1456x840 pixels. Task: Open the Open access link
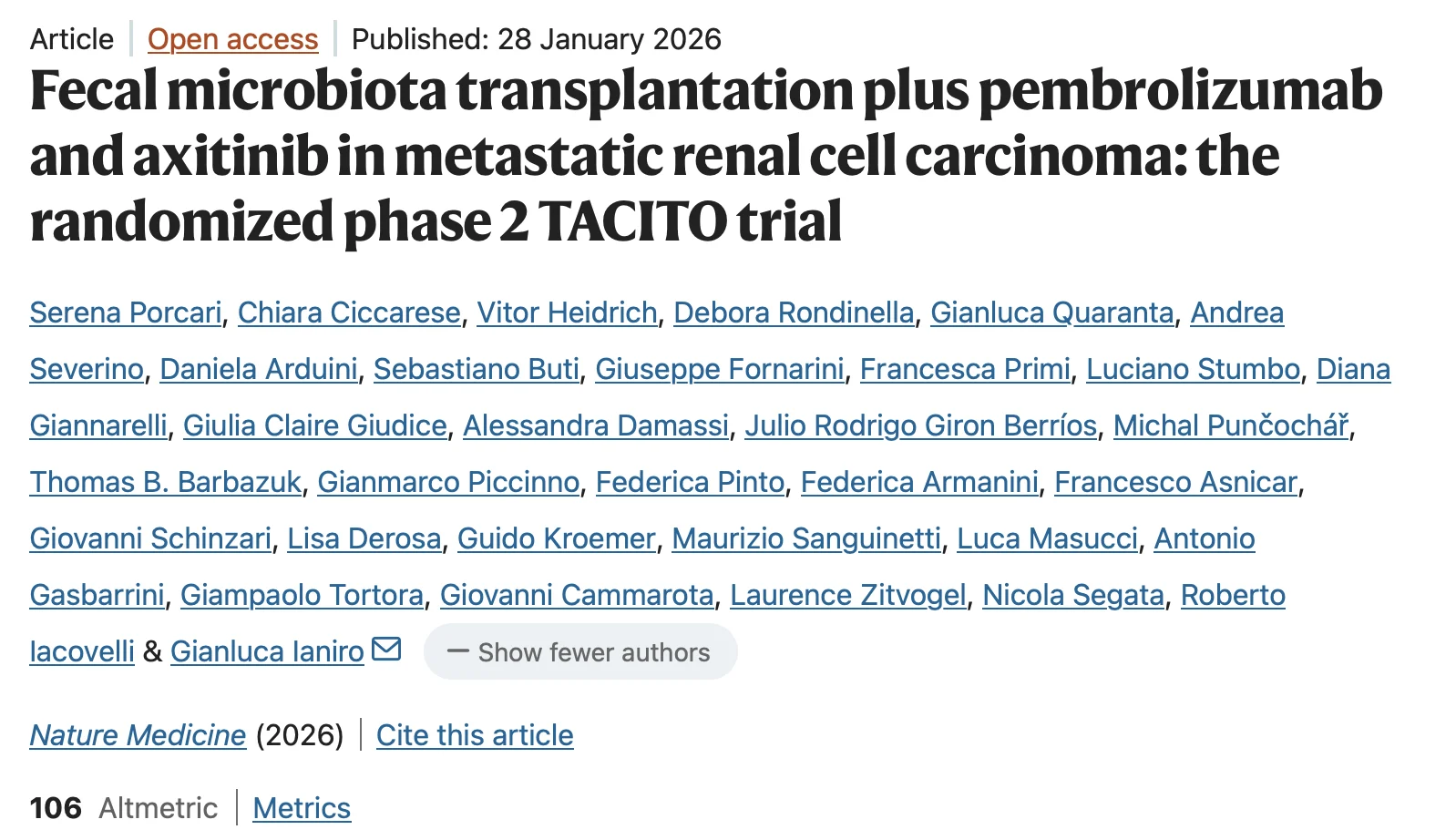[233, 39]
